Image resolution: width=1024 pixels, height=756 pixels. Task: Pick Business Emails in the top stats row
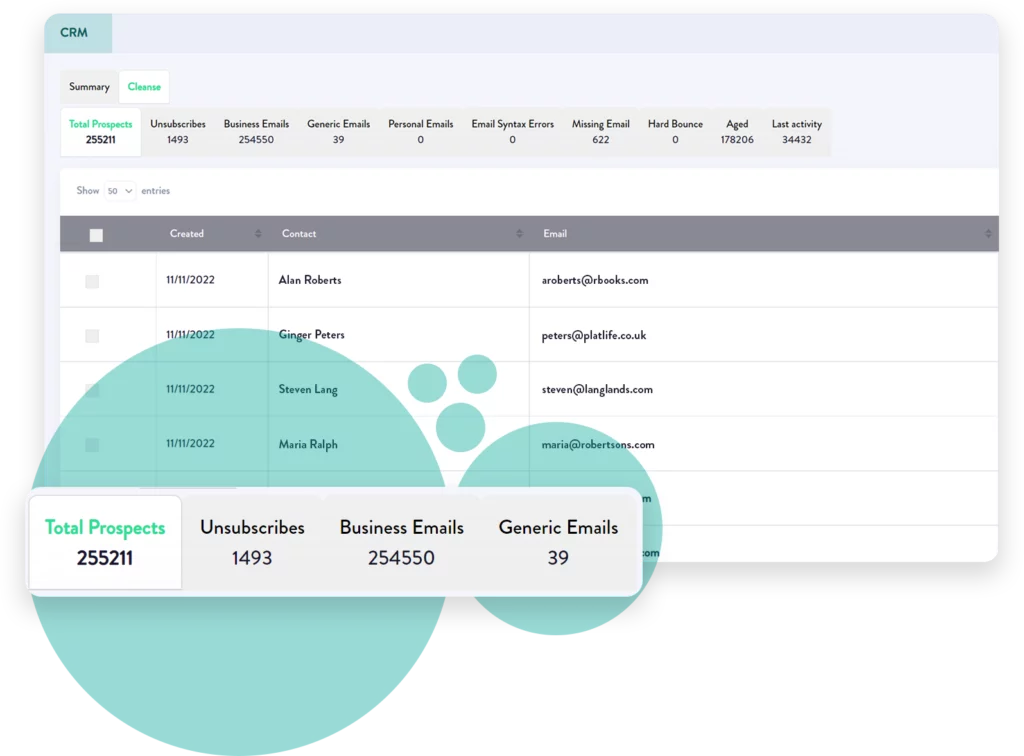[x=256, y=132]
